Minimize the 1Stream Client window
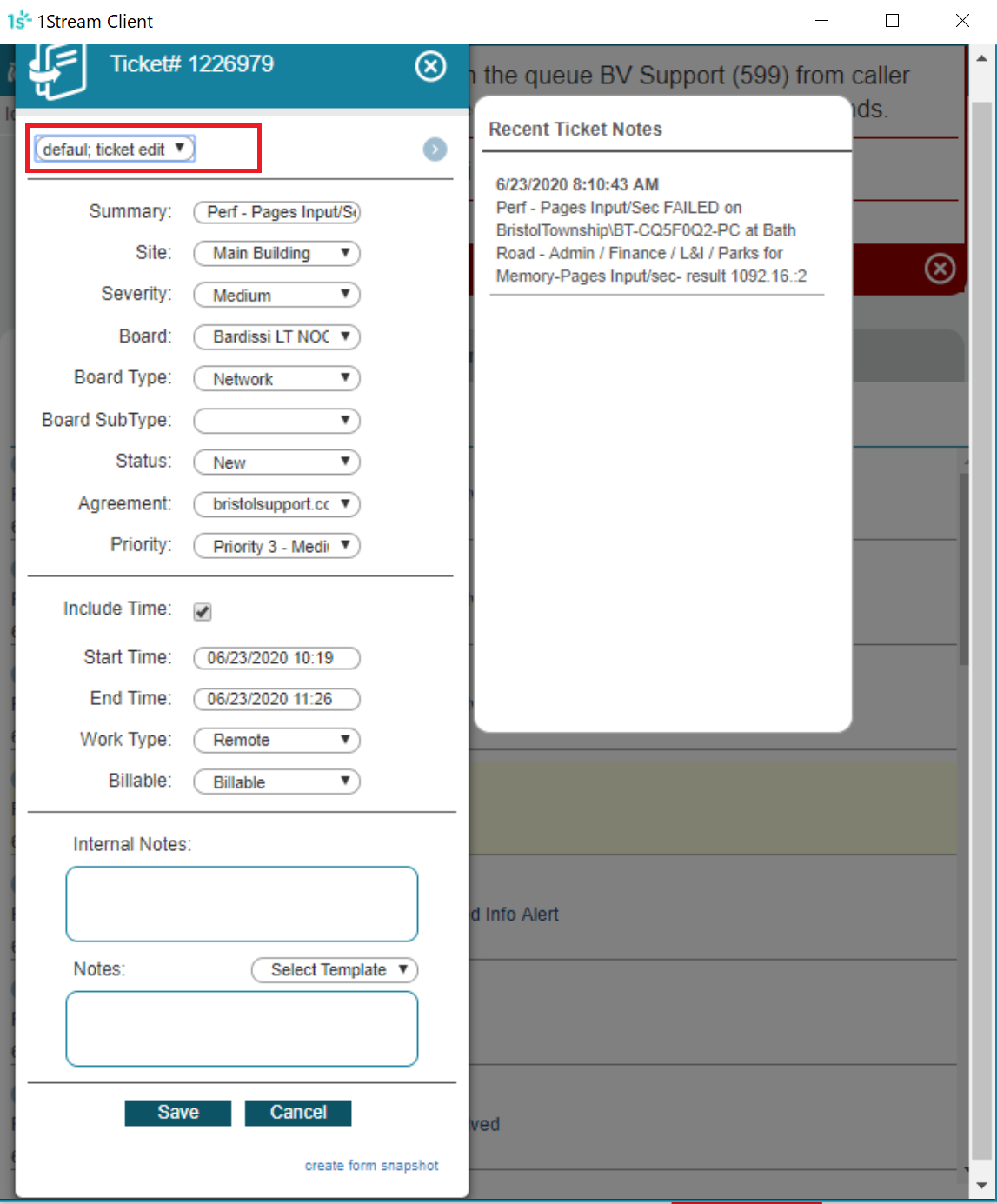The height and width of the screenshot is (1204, 997). pos(822,21)
